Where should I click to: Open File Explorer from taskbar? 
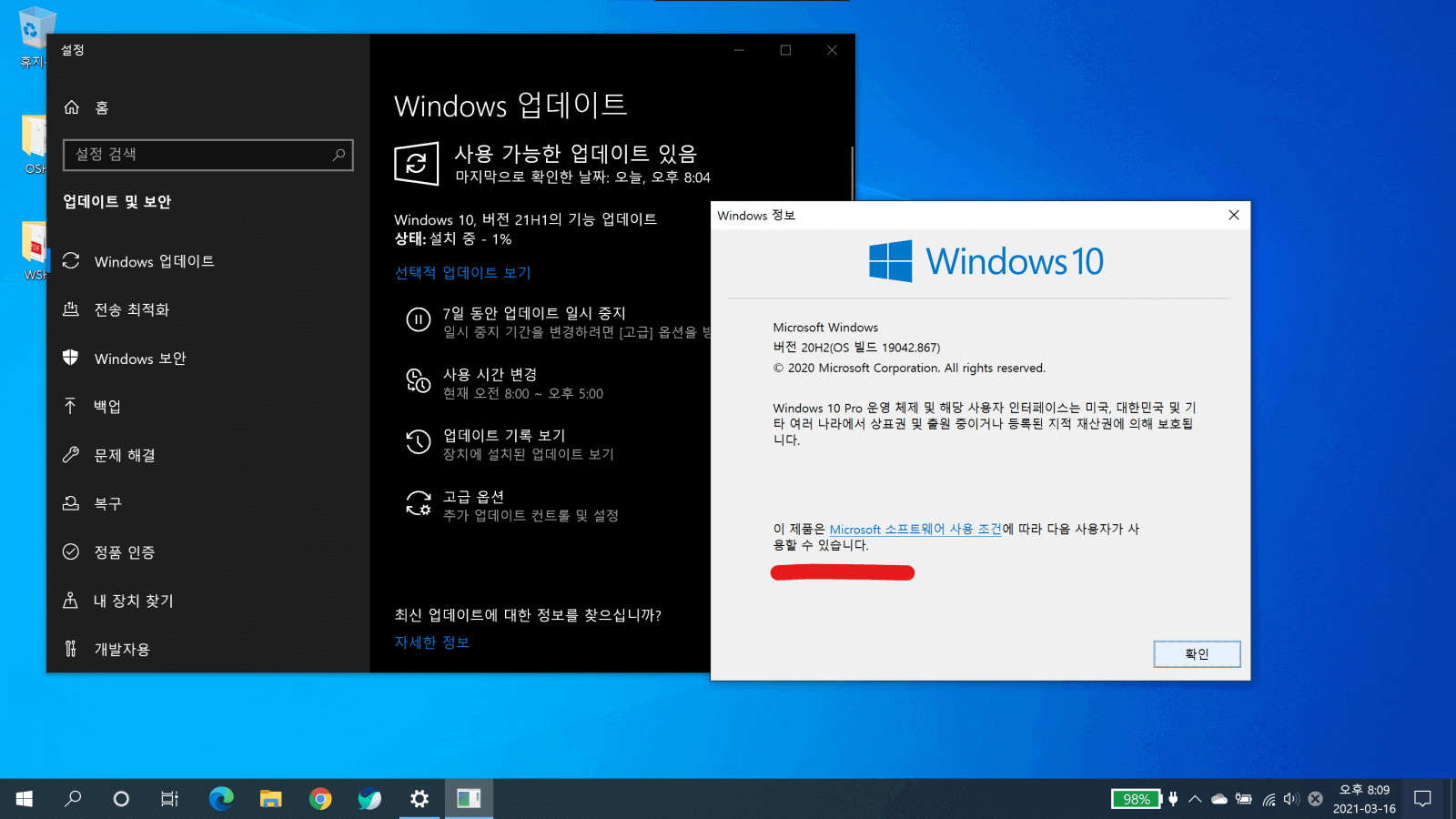click(x=270, y=799)
